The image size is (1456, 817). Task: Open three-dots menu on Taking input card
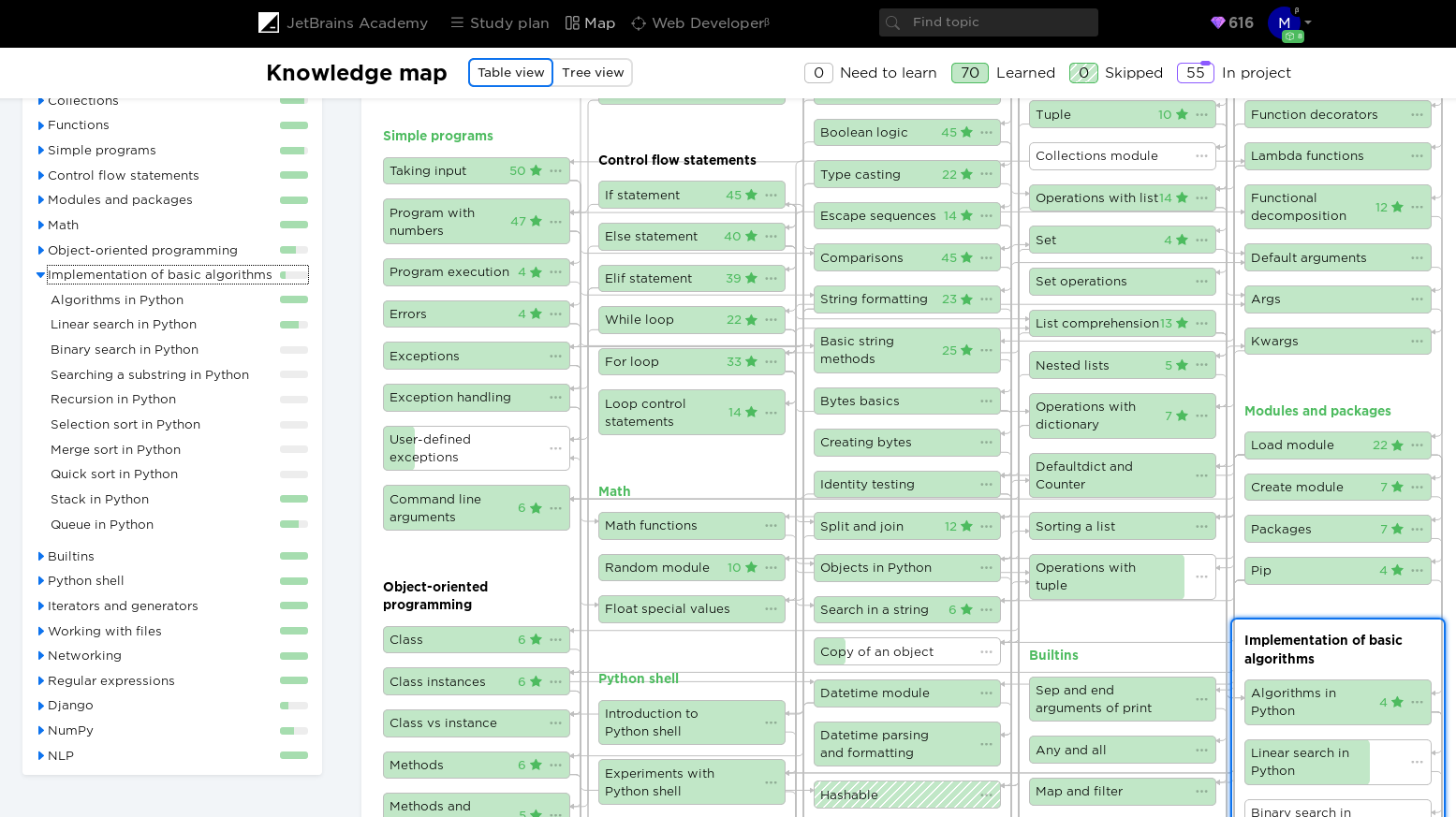click(556, 170)
